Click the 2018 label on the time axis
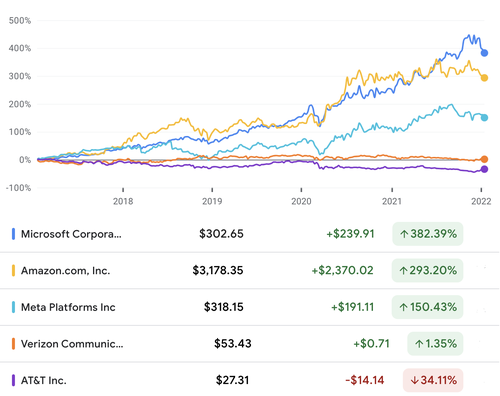Viewport: 500px width, 396px height. coord(123,201)
